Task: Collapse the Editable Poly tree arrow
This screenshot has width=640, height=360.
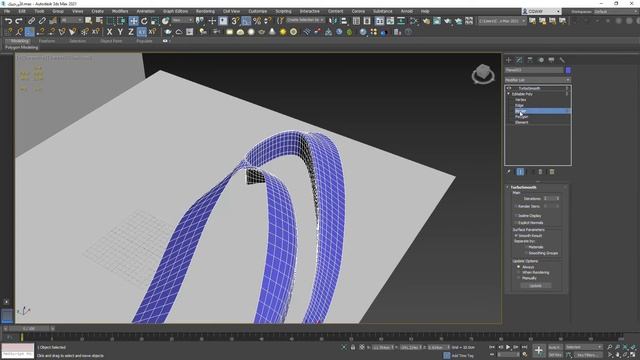Action: click(509, 94)
